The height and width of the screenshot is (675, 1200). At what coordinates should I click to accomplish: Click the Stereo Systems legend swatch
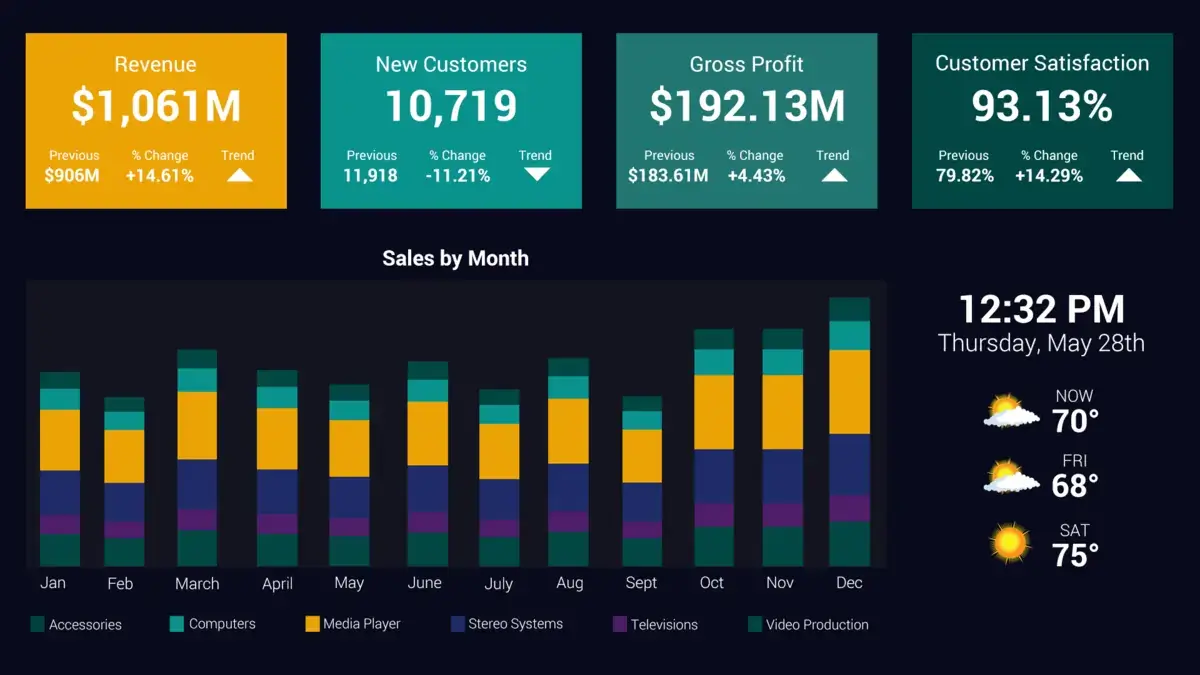[458, 624]
